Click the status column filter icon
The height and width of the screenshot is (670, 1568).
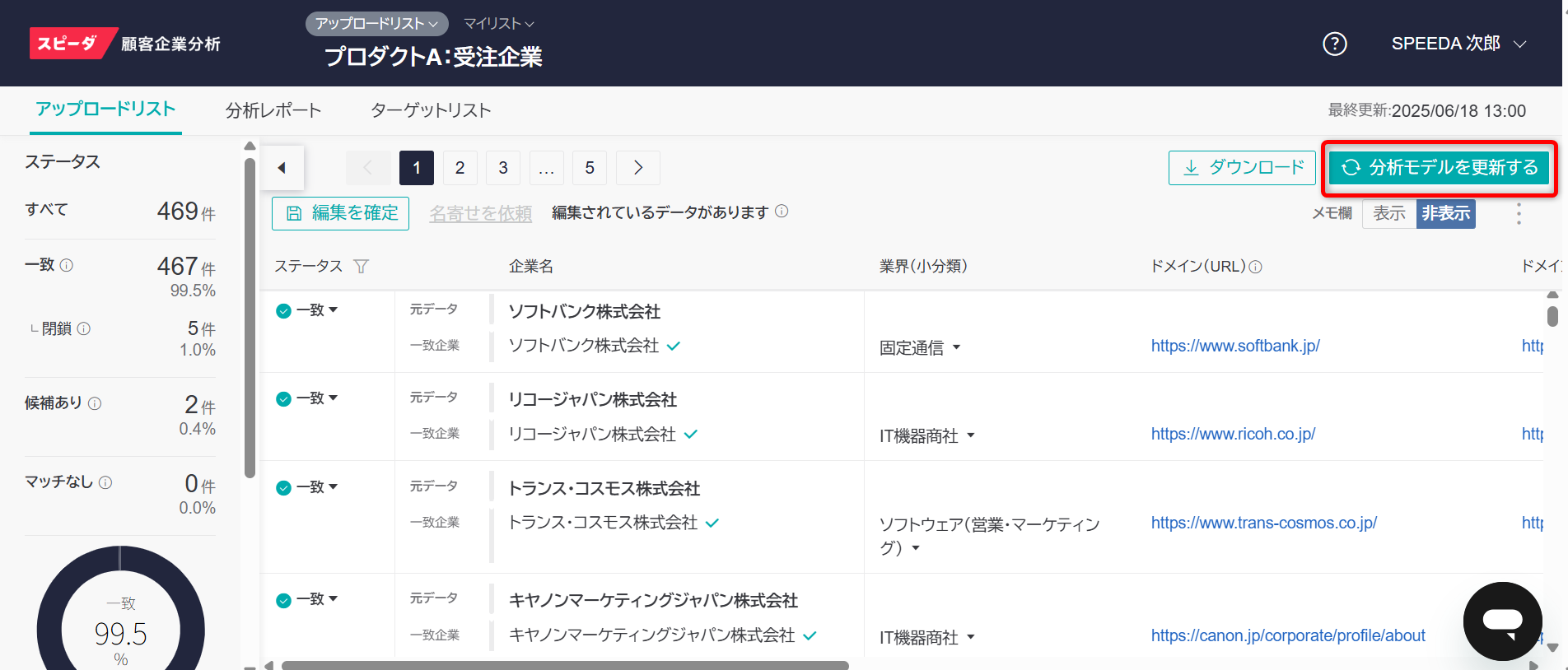pos(361,267)
